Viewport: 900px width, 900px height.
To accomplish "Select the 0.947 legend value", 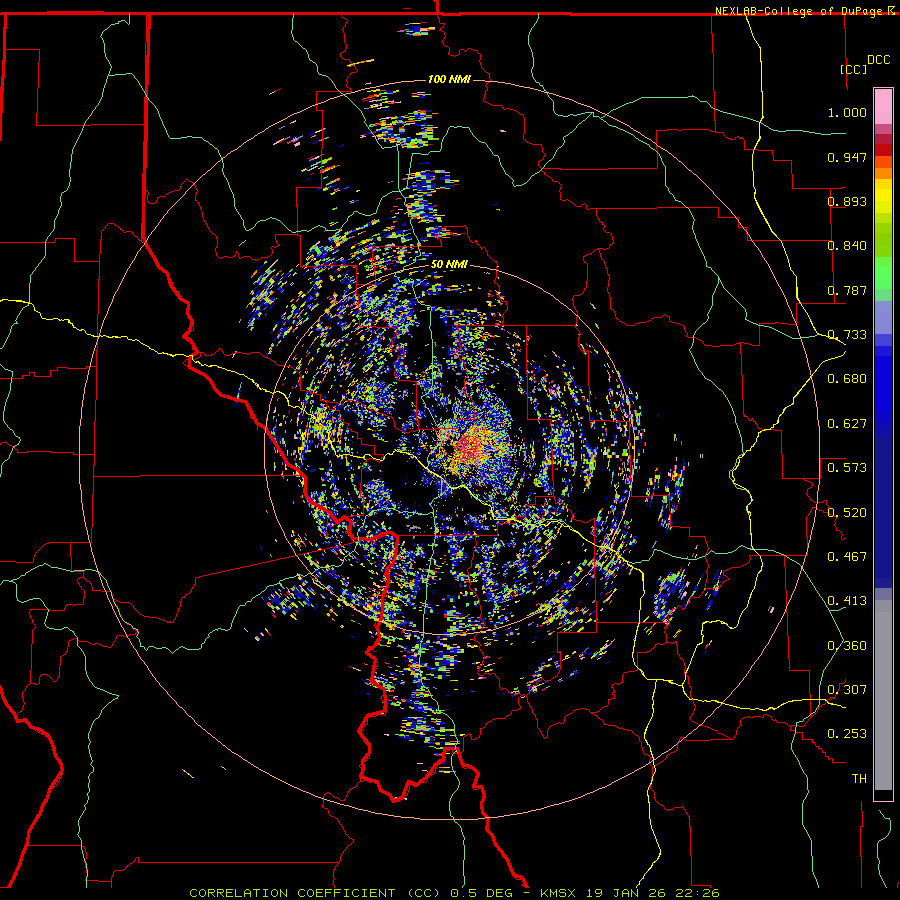I will click(x=847, y=157).
